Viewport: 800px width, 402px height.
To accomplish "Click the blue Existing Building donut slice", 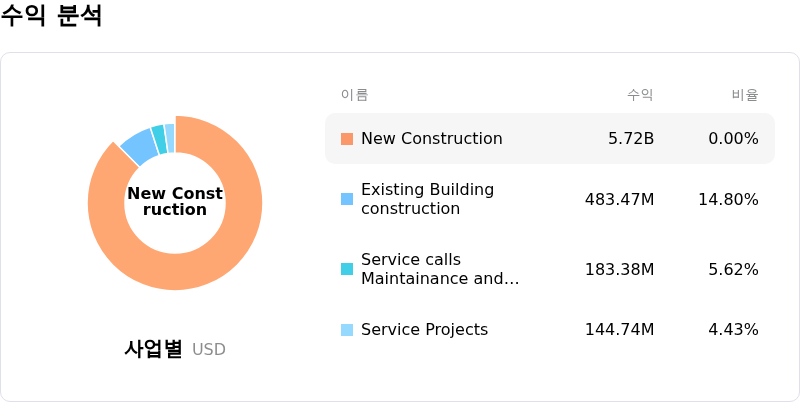I will pos(140,146).
